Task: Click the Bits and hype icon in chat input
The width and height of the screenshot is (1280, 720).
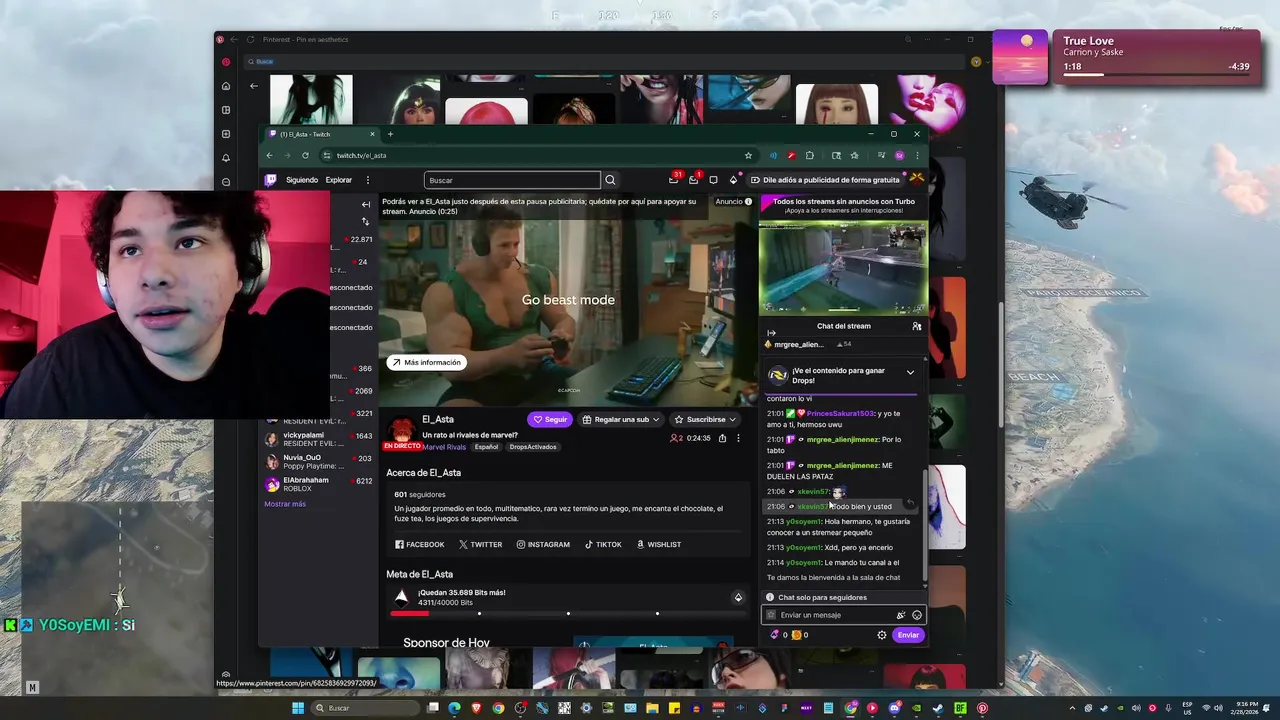Action: [x=900, y=615]
